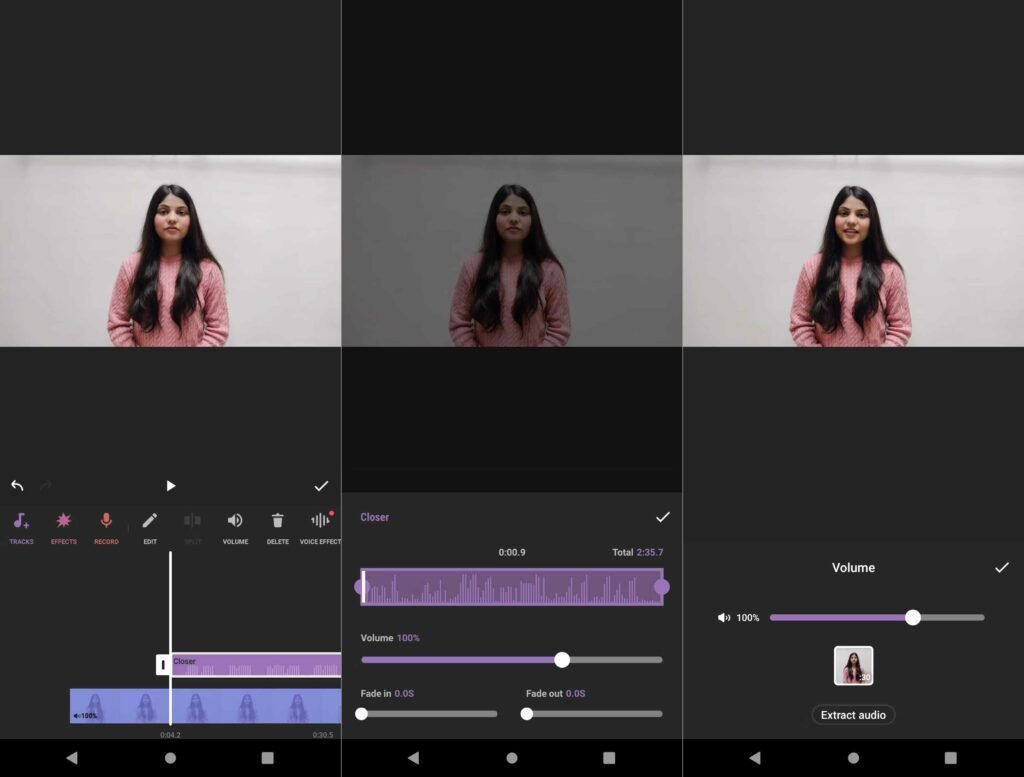Select the video clip thumbnail
This screenshot has height=777, width=1024.
pos(854,665)
